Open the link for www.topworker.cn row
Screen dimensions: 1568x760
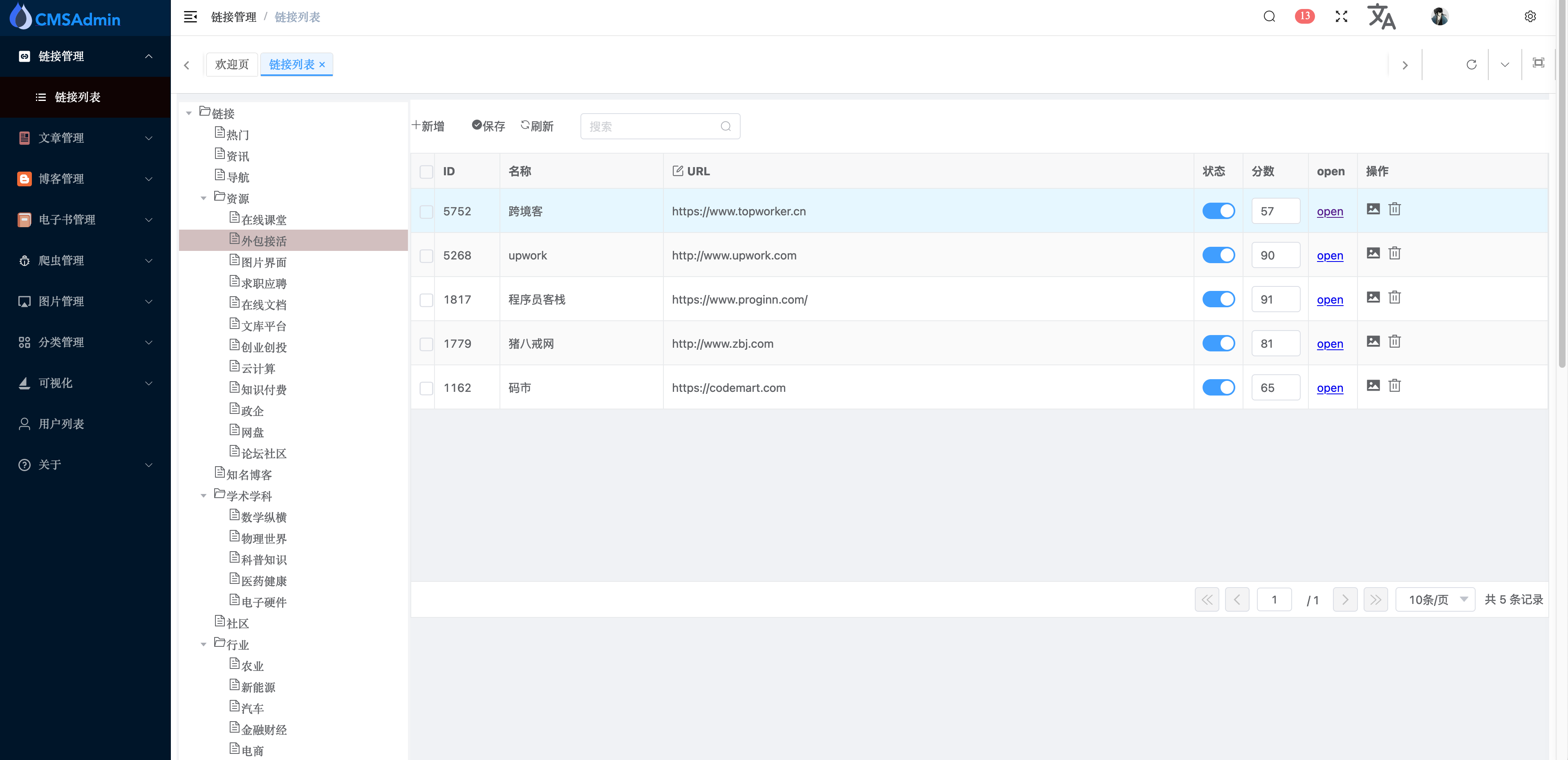point(1329,212)
